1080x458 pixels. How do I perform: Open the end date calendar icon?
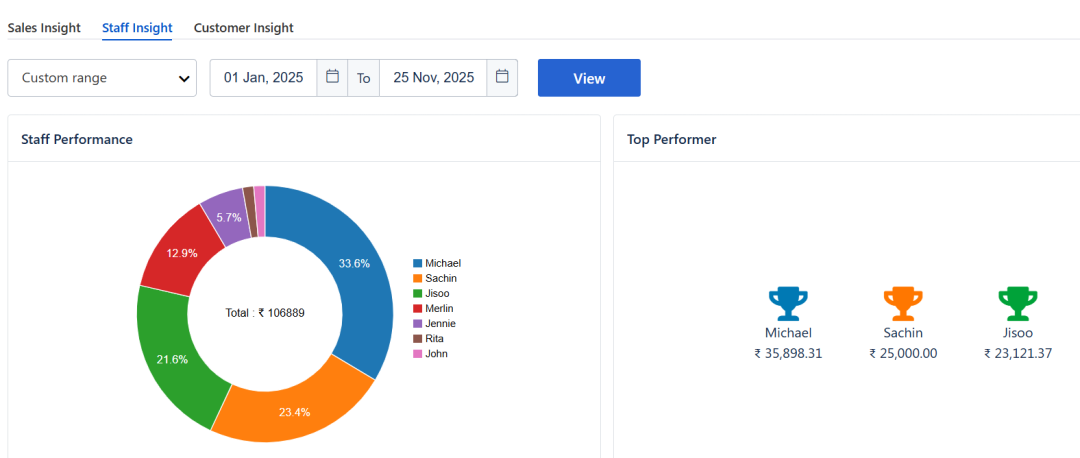[502, 77]
